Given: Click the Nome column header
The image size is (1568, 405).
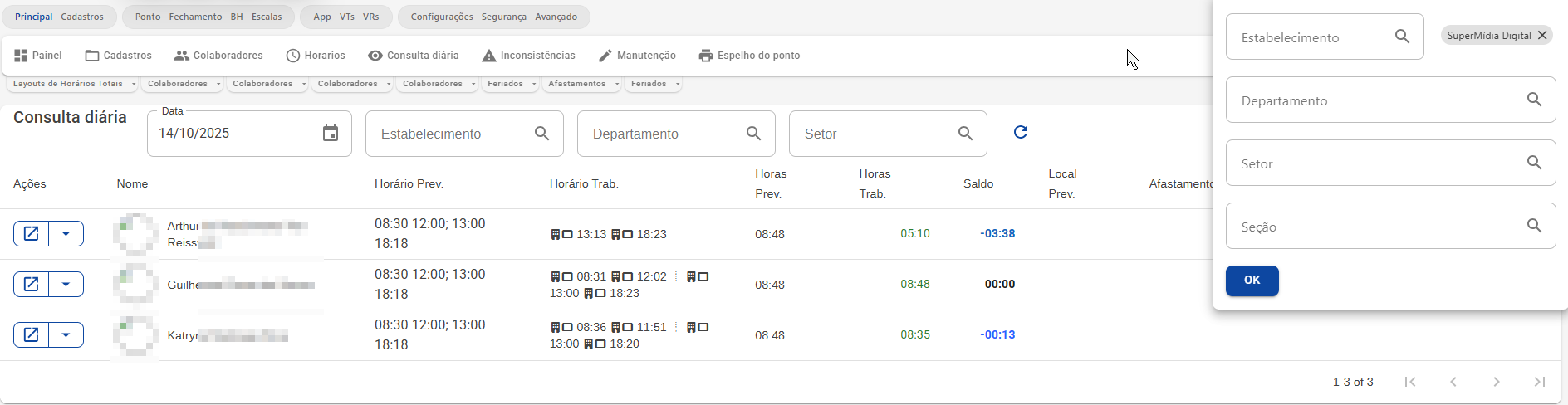Looking at the screenshot, I should 132,183.
